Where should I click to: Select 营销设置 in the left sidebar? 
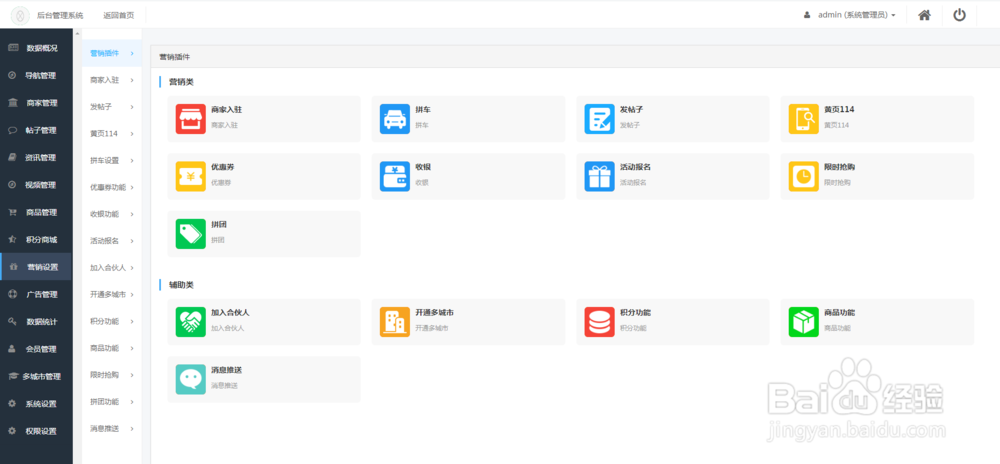(x=36, y=267)
